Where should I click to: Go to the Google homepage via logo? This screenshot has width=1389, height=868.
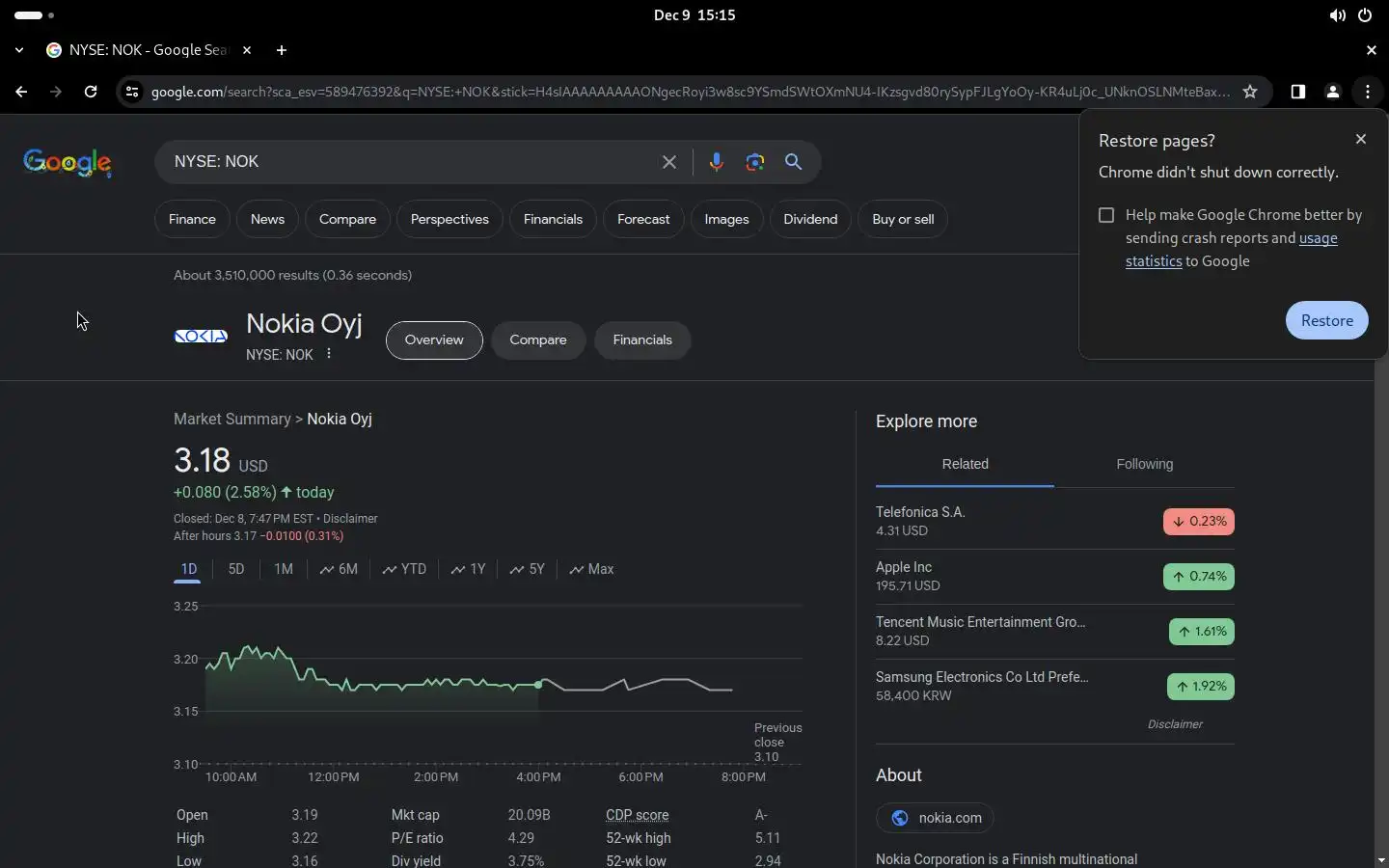(68, 162)
